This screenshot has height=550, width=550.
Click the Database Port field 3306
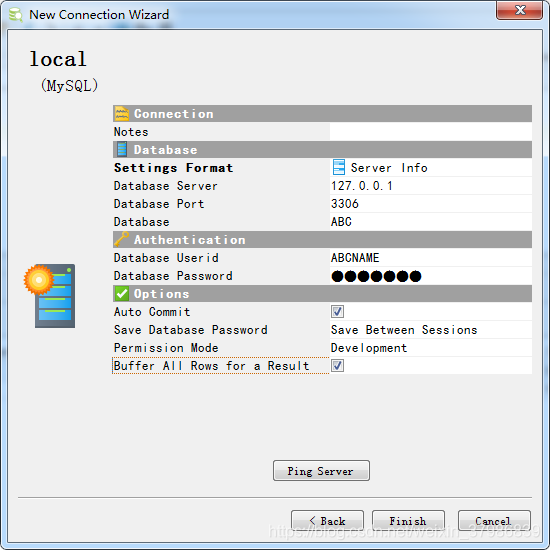[x=431, y=203]
